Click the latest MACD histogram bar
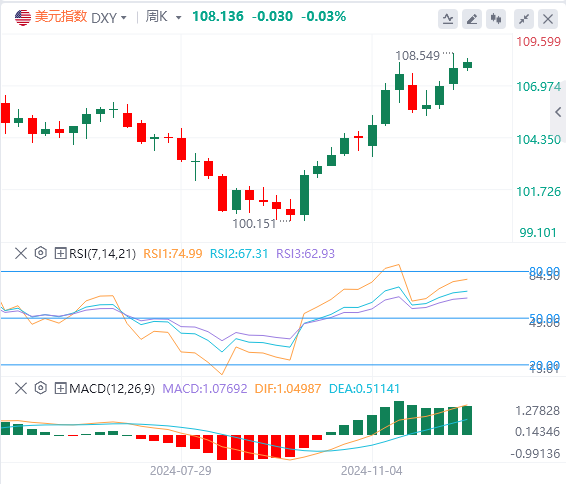This screenshot has height=484, width=566. tap(467, 420)
